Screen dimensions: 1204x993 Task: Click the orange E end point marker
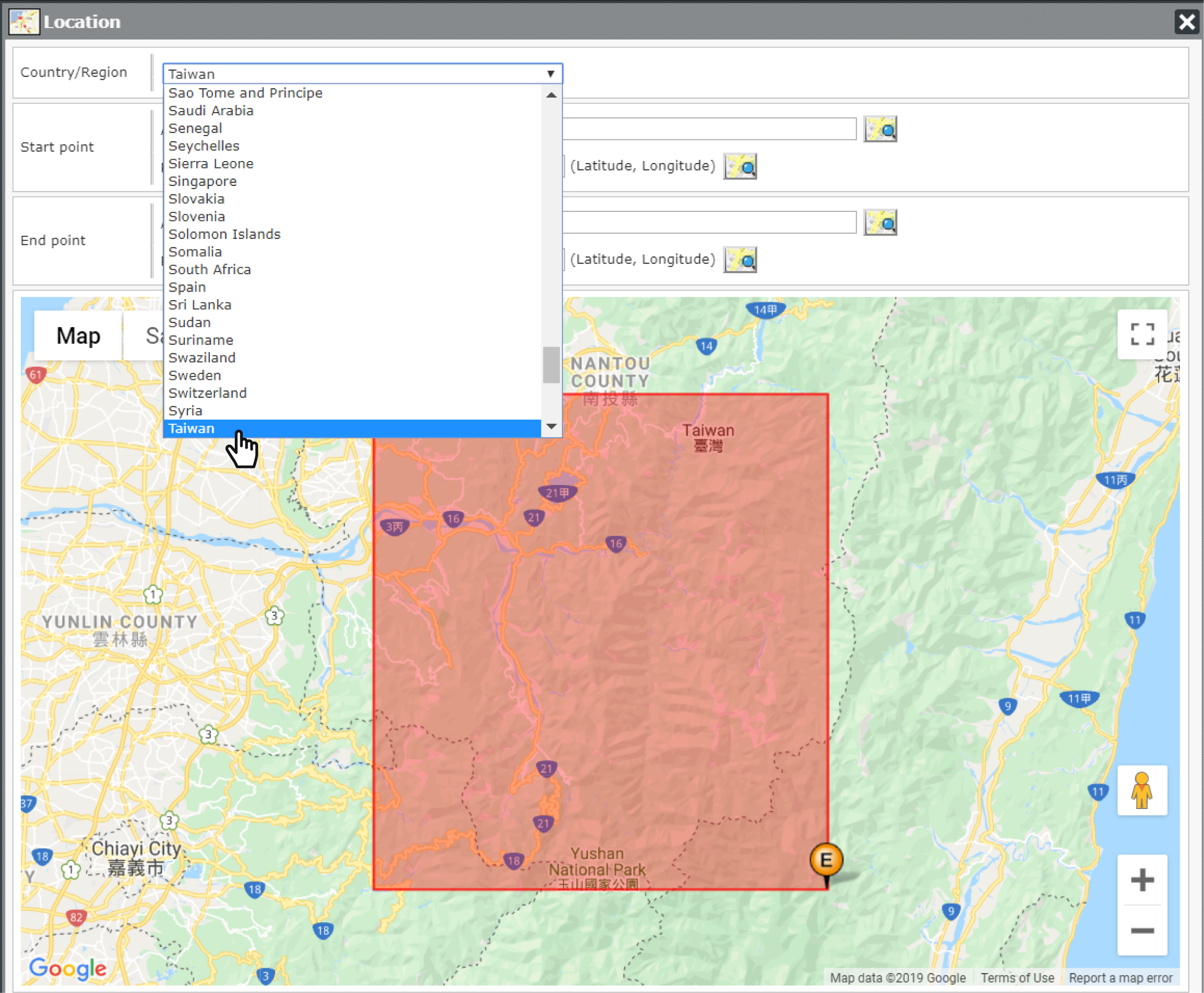[826, 860]
